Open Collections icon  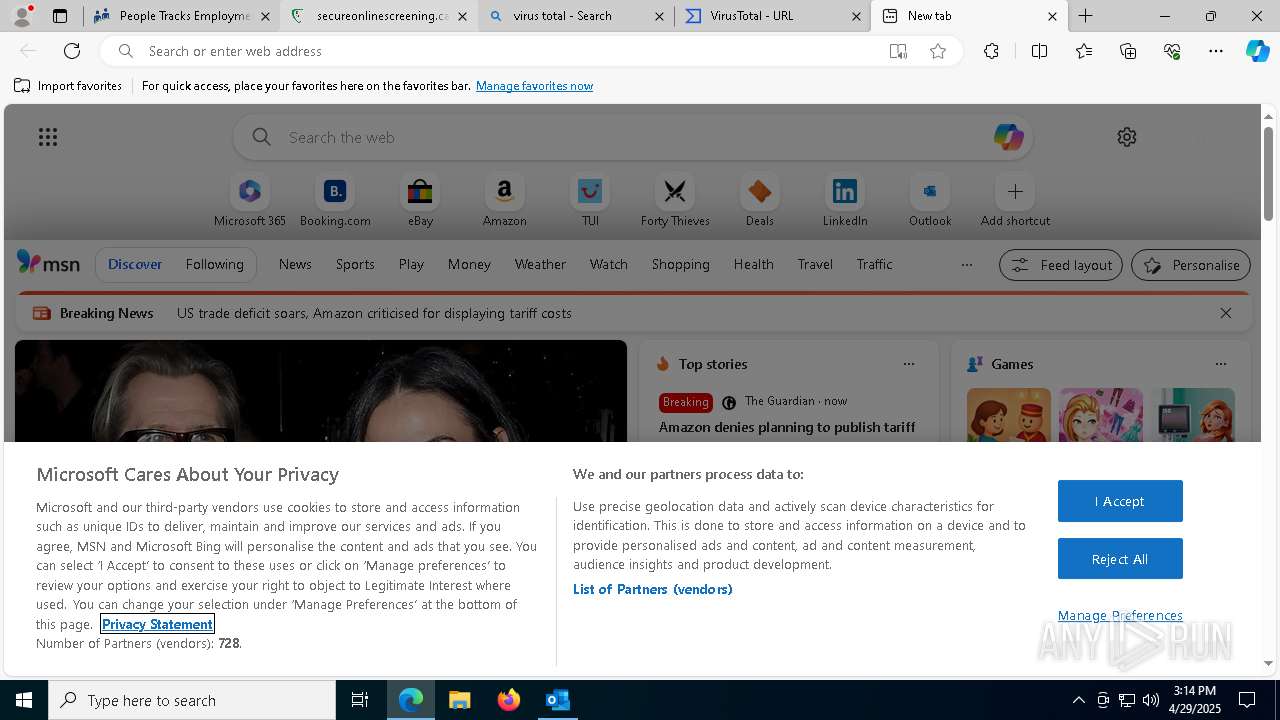(1128, 51)
